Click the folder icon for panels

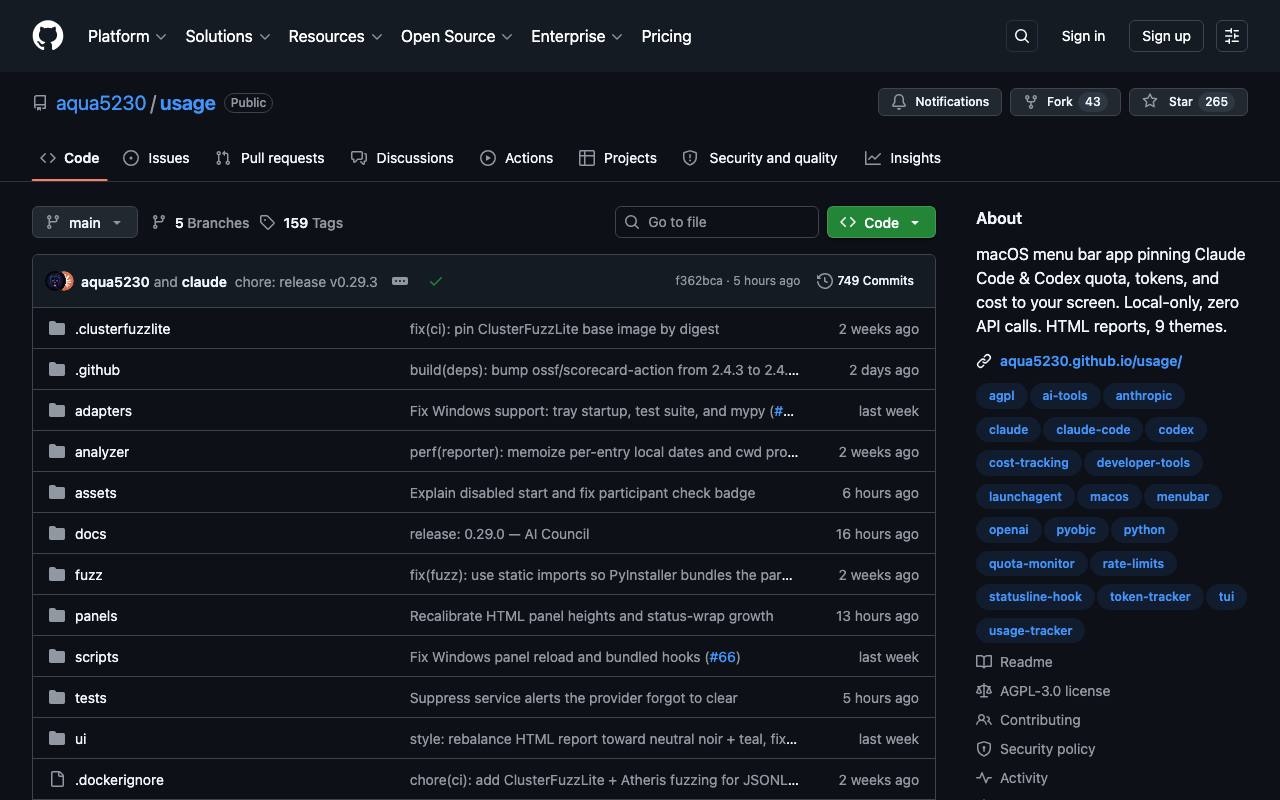pyautogui.click(x=57, y=615)
